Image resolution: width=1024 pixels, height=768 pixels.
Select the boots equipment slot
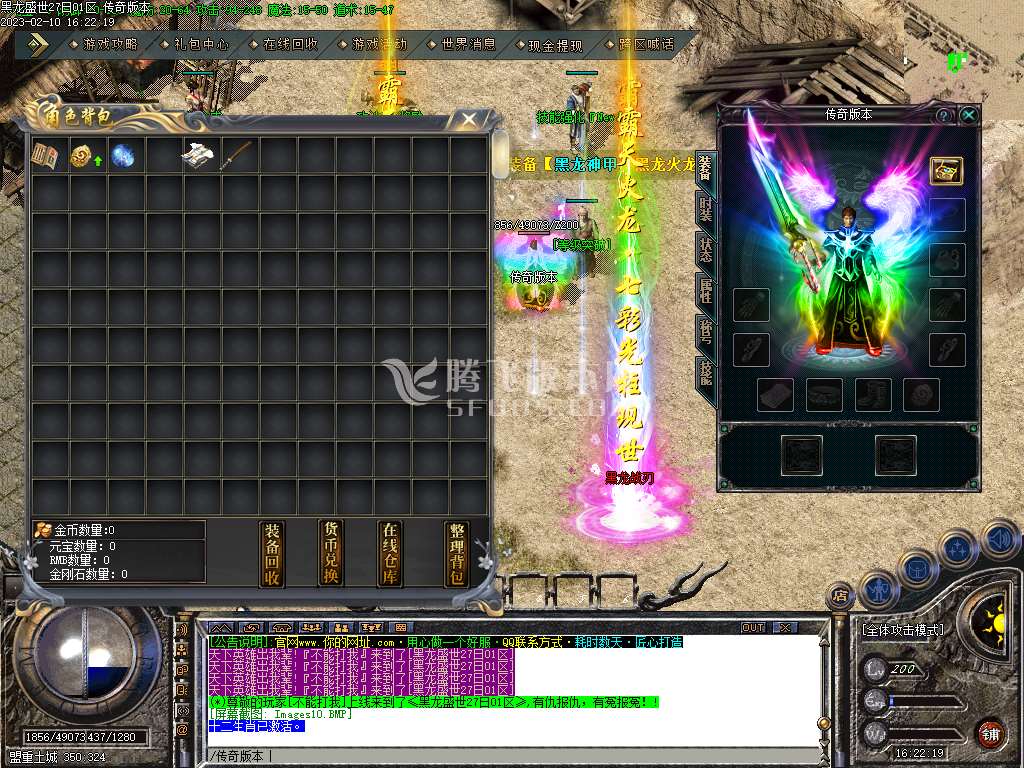873,395
